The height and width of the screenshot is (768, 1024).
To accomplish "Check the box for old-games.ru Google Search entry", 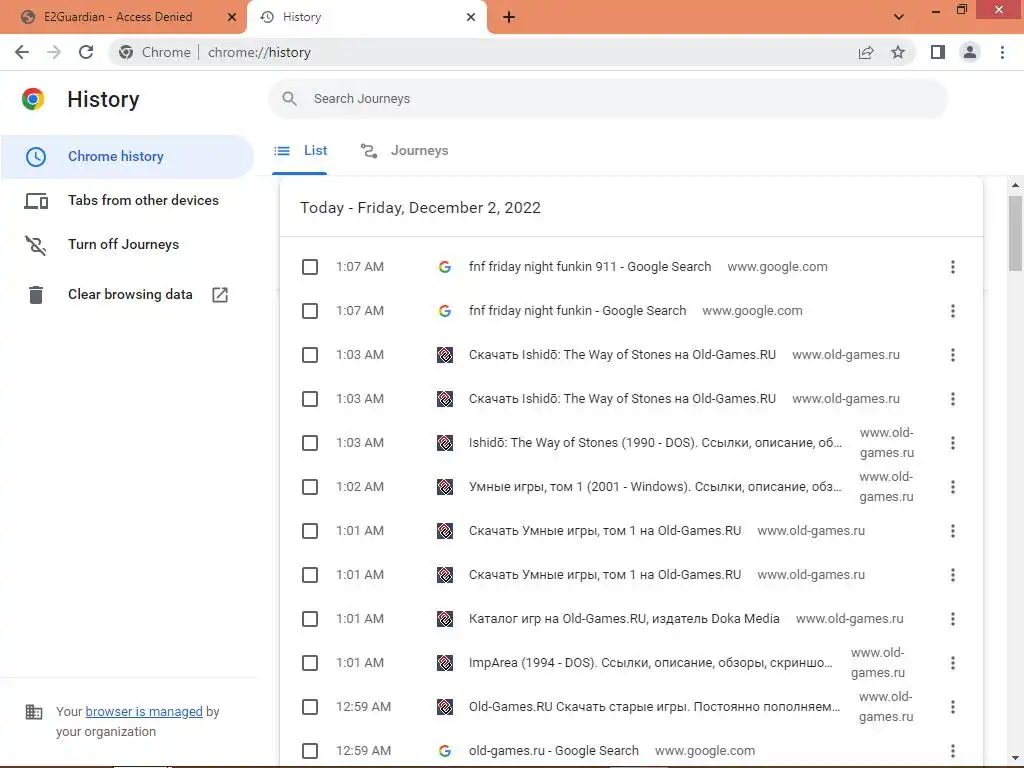I will pyautogui.click(x=310, y=750).
